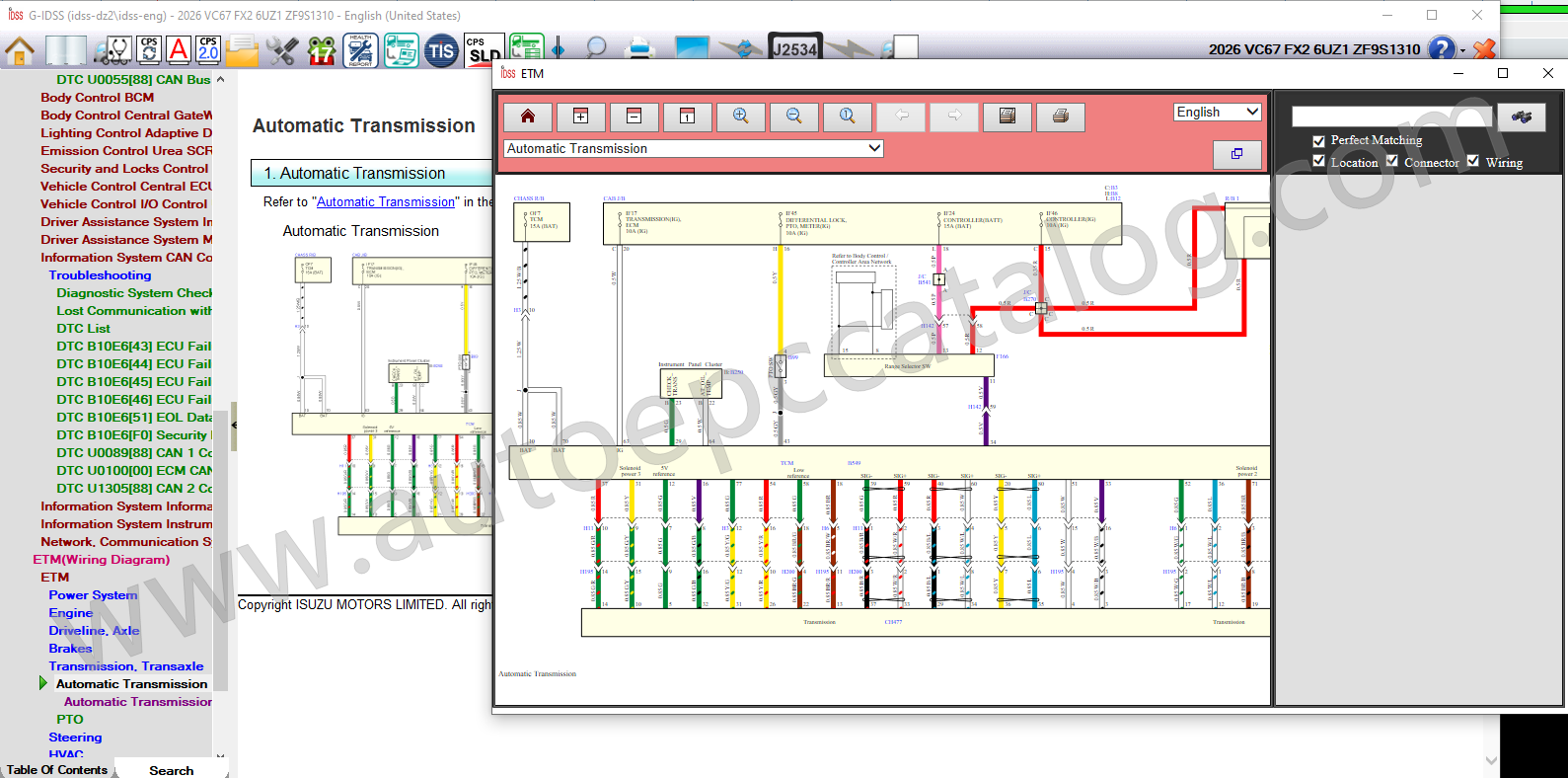Reset ETM diagram zoom to 1:1
The width and height of the screenshot is (1568, 778).
click(x=848, y=117)
